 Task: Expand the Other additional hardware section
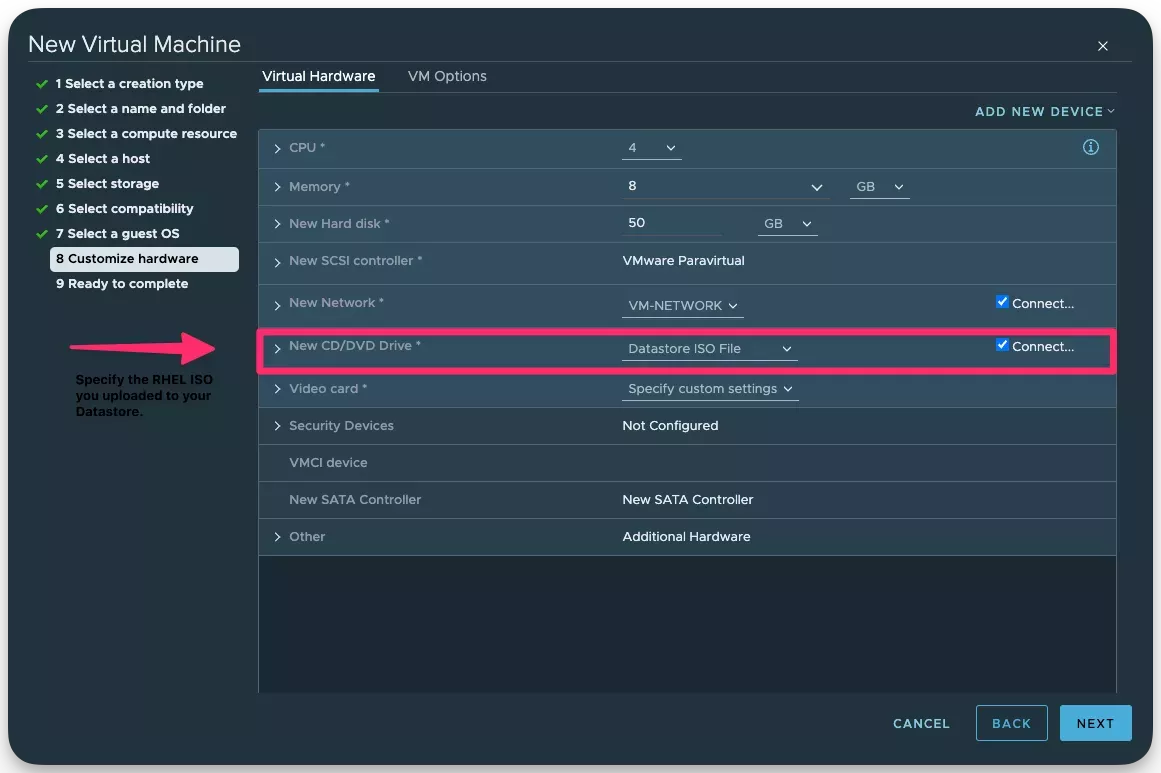(x=277, y=536)
